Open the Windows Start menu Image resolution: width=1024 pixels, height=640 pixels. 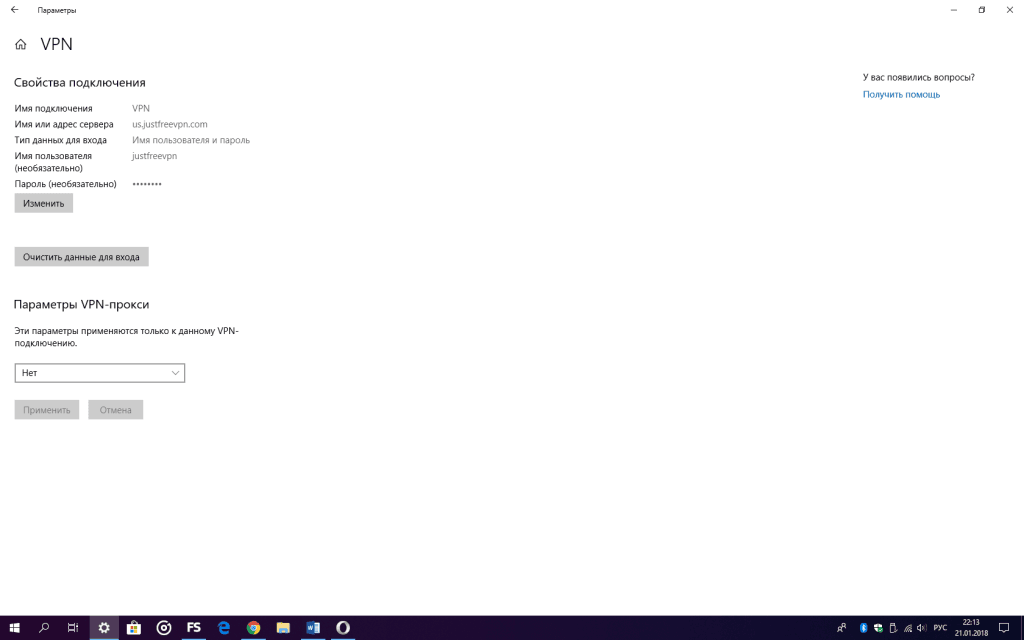point(14,628)
